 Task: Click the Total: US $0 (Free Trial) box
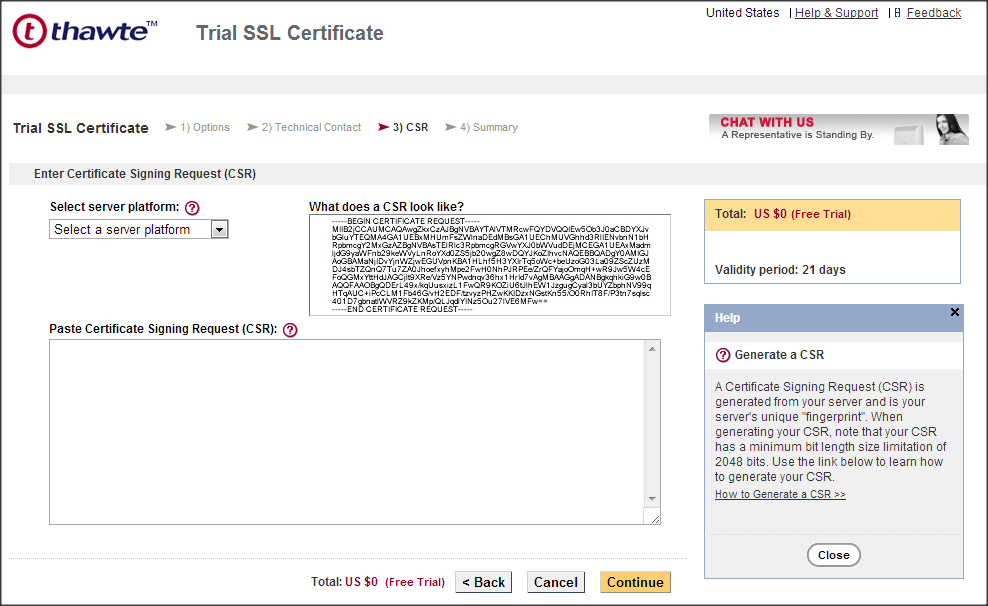832,214
